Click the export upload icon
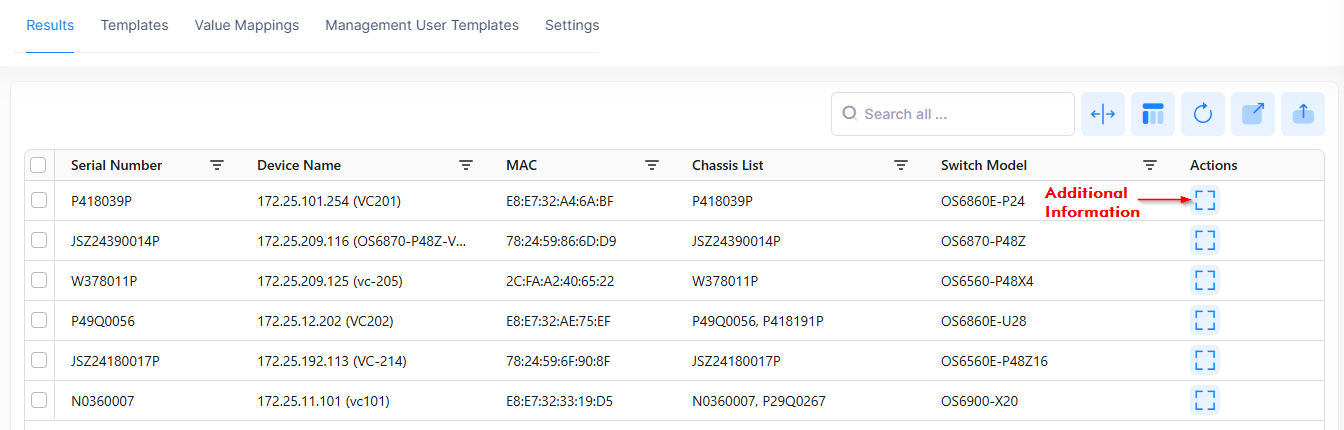 tap(1302, 114)
